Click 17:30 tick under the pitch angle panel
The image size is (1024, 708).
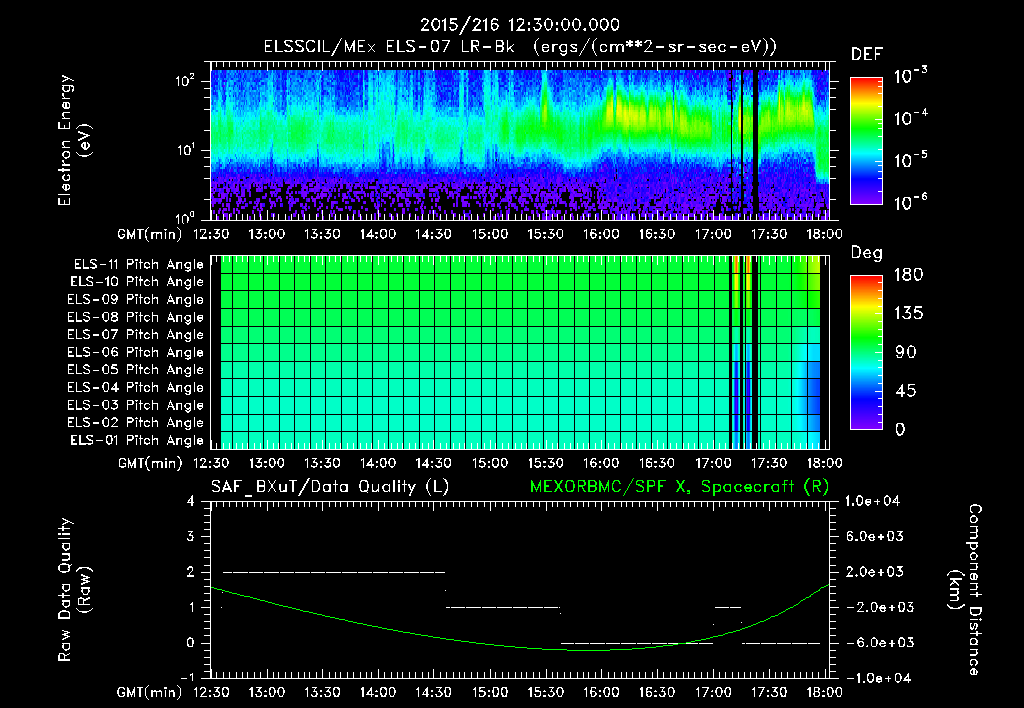pos(768,463)
